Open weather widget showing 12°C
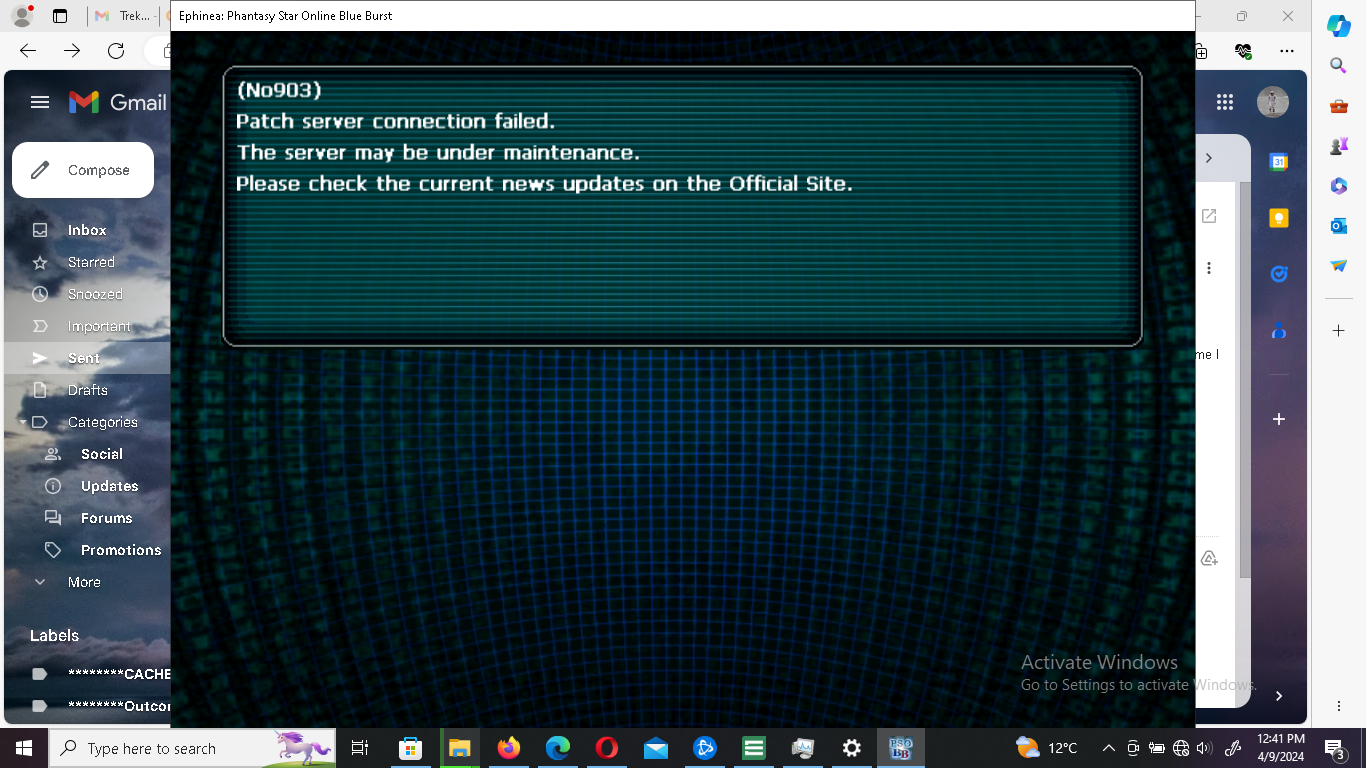 pyautogui.click(x=1047, y=748)
